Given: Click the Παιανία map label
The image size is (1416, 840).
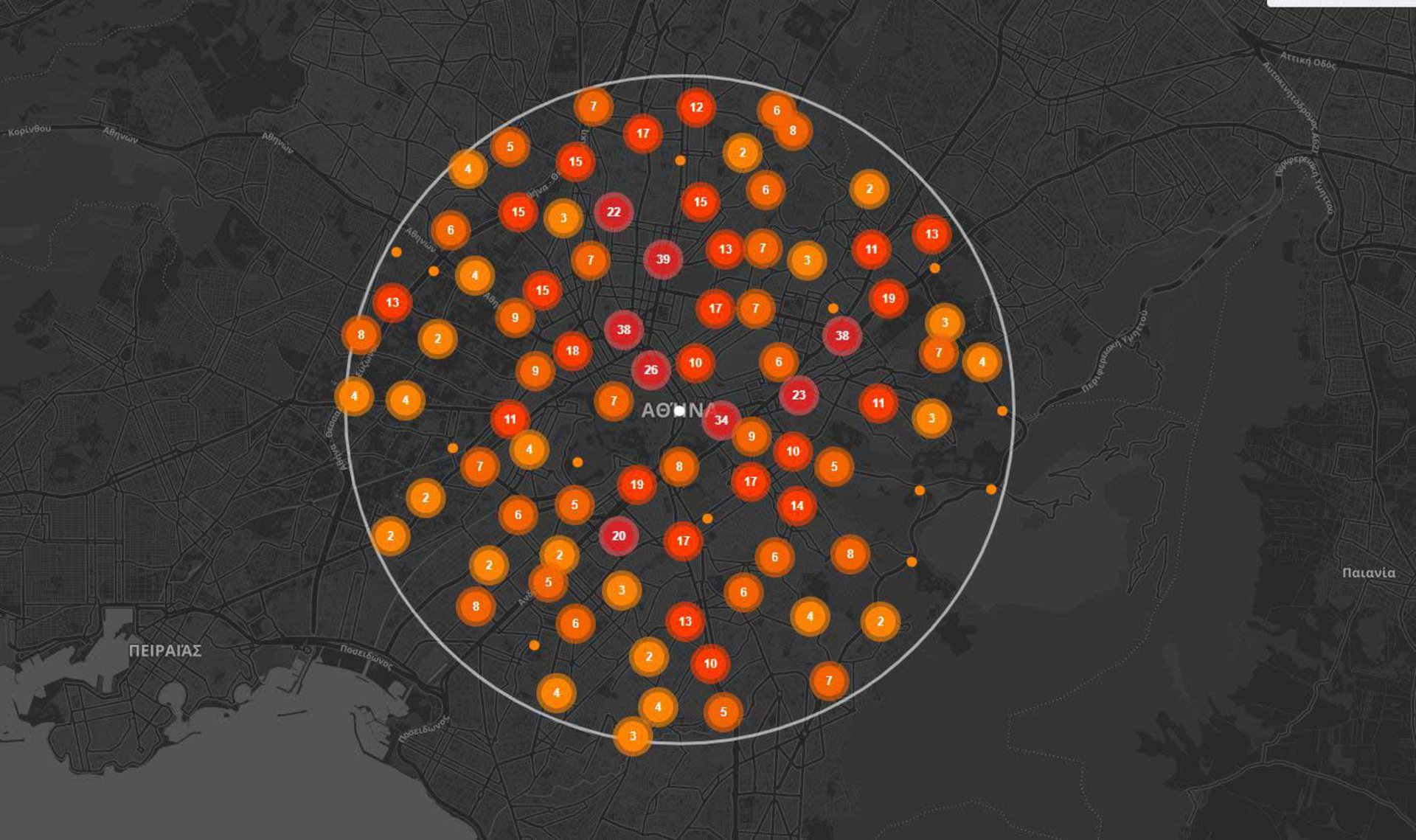Looking at the screenshot, I should (1369, 572).
